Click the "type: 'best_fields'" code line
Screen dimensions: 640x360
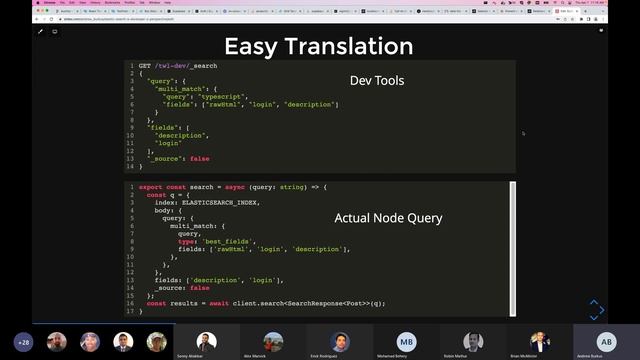[x=217, y=241]
